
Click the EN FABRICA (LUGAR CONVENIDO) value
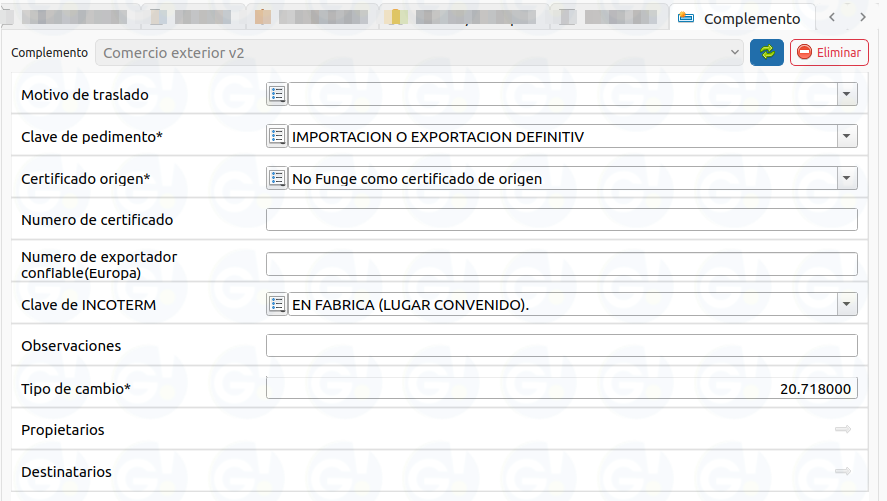tap(410, 305)
